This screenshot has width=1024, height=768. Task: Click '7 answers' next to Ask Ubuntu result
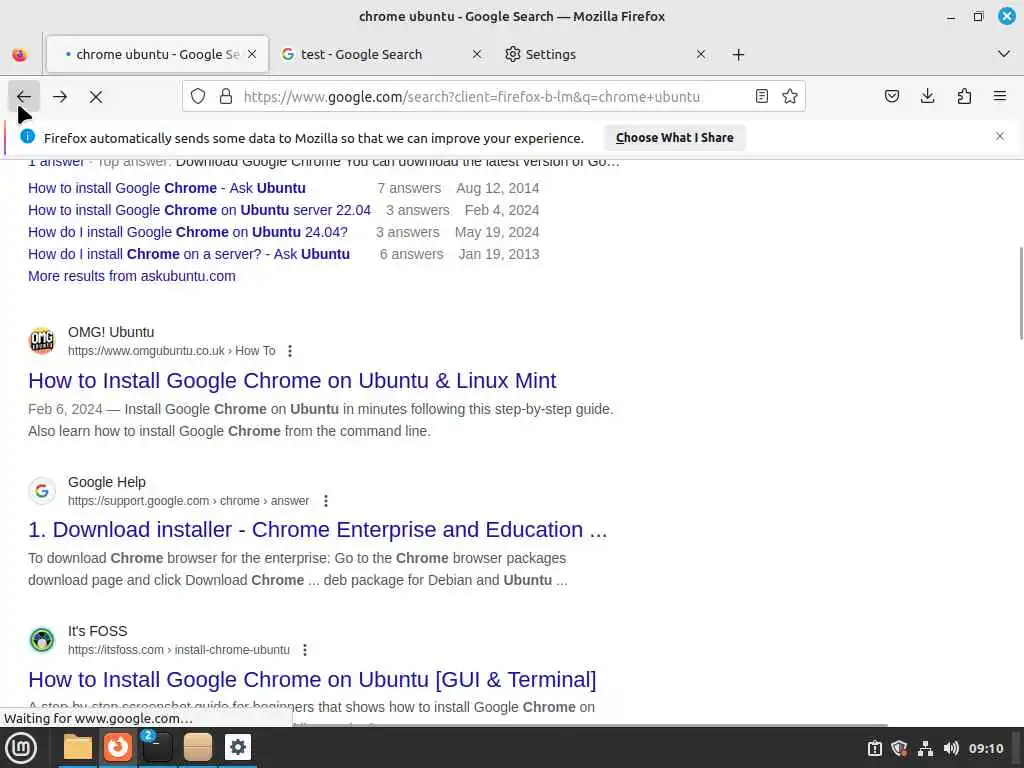pos(409,188)
